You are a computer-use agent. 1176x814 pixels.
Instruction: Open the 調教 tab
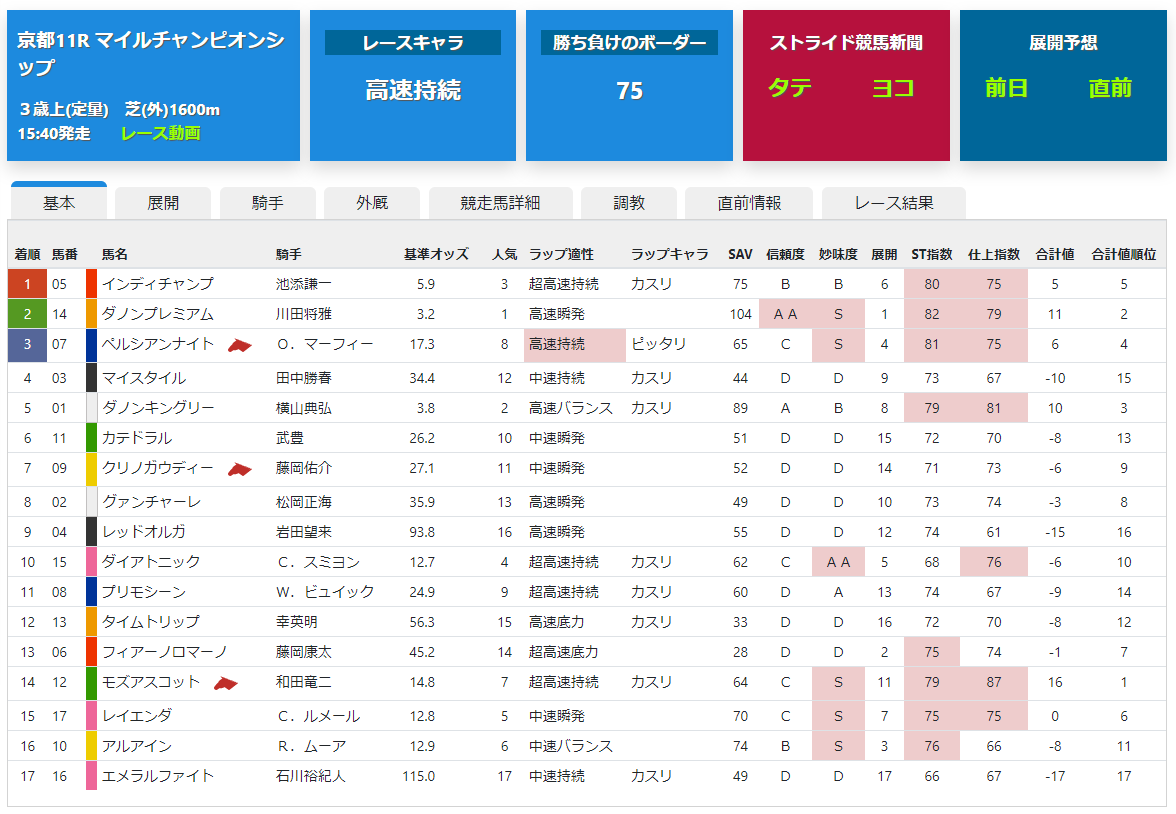point(628,203)
